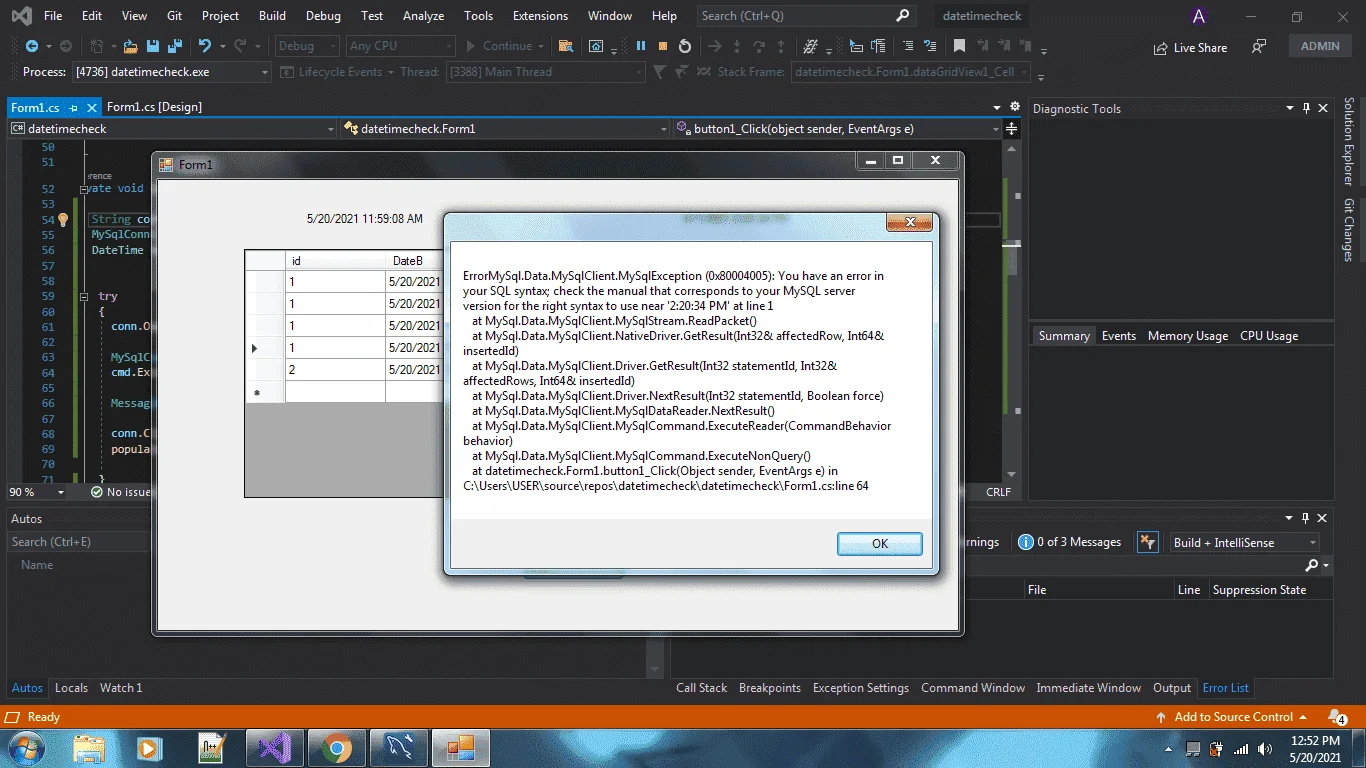
Task: Stop debugging with the orange square icon
Action: coord(662,46)
